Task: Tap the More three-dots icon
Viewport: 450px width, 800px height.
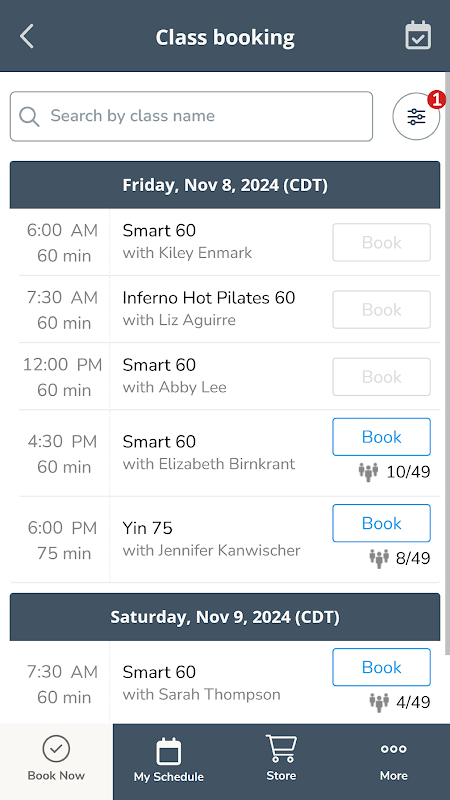Action: pos(393,749)
